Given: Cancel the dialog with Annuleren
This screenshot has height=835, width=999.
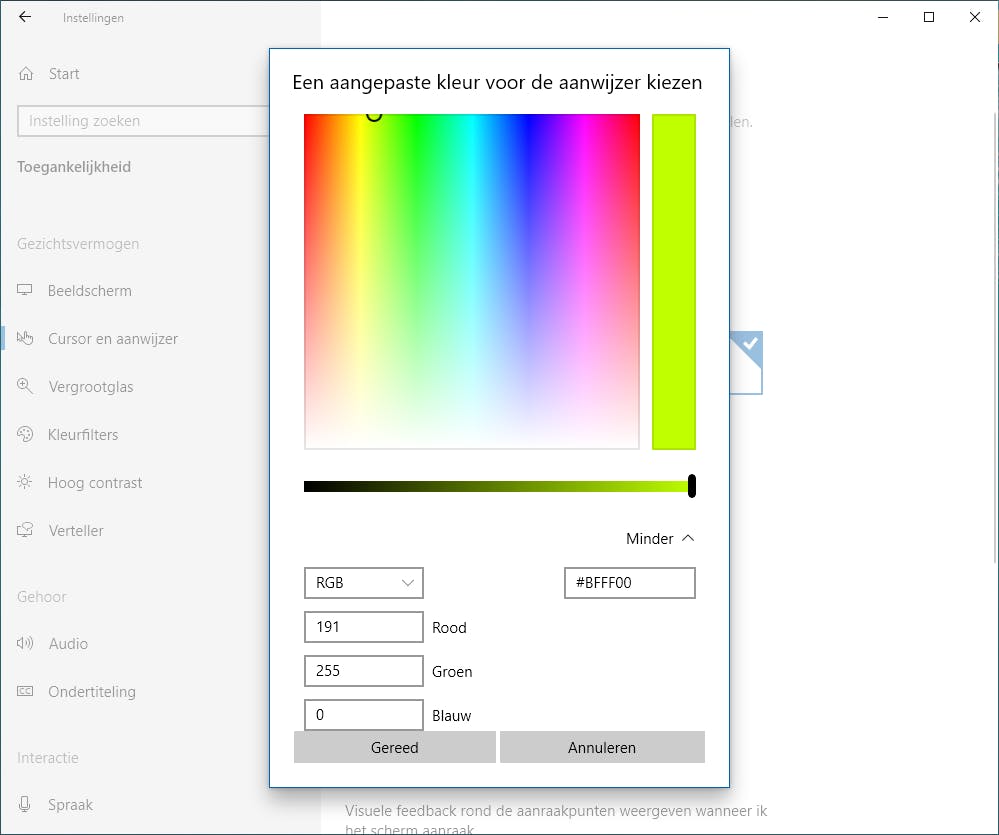Looking at the screenshot, I should pos(602,747).
